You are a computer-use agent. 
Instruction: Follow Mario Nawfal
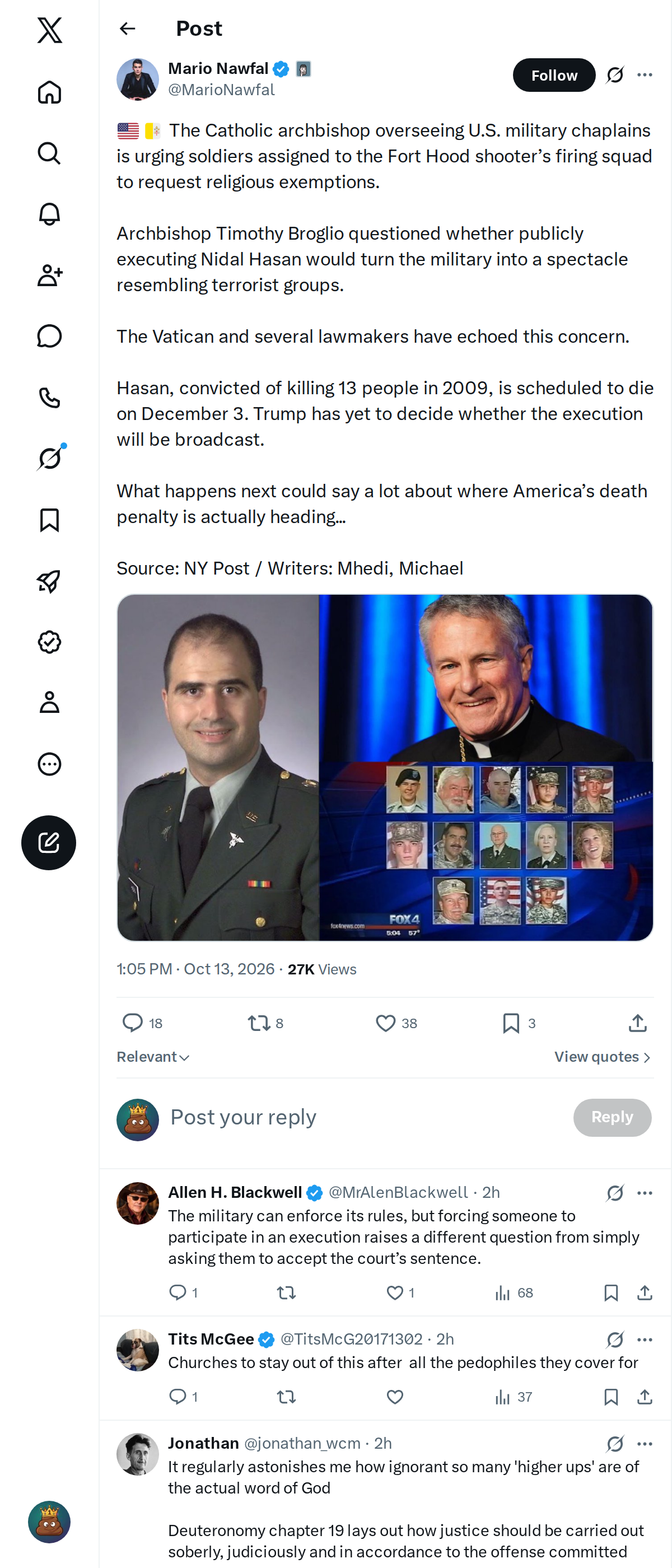point(554,75)
